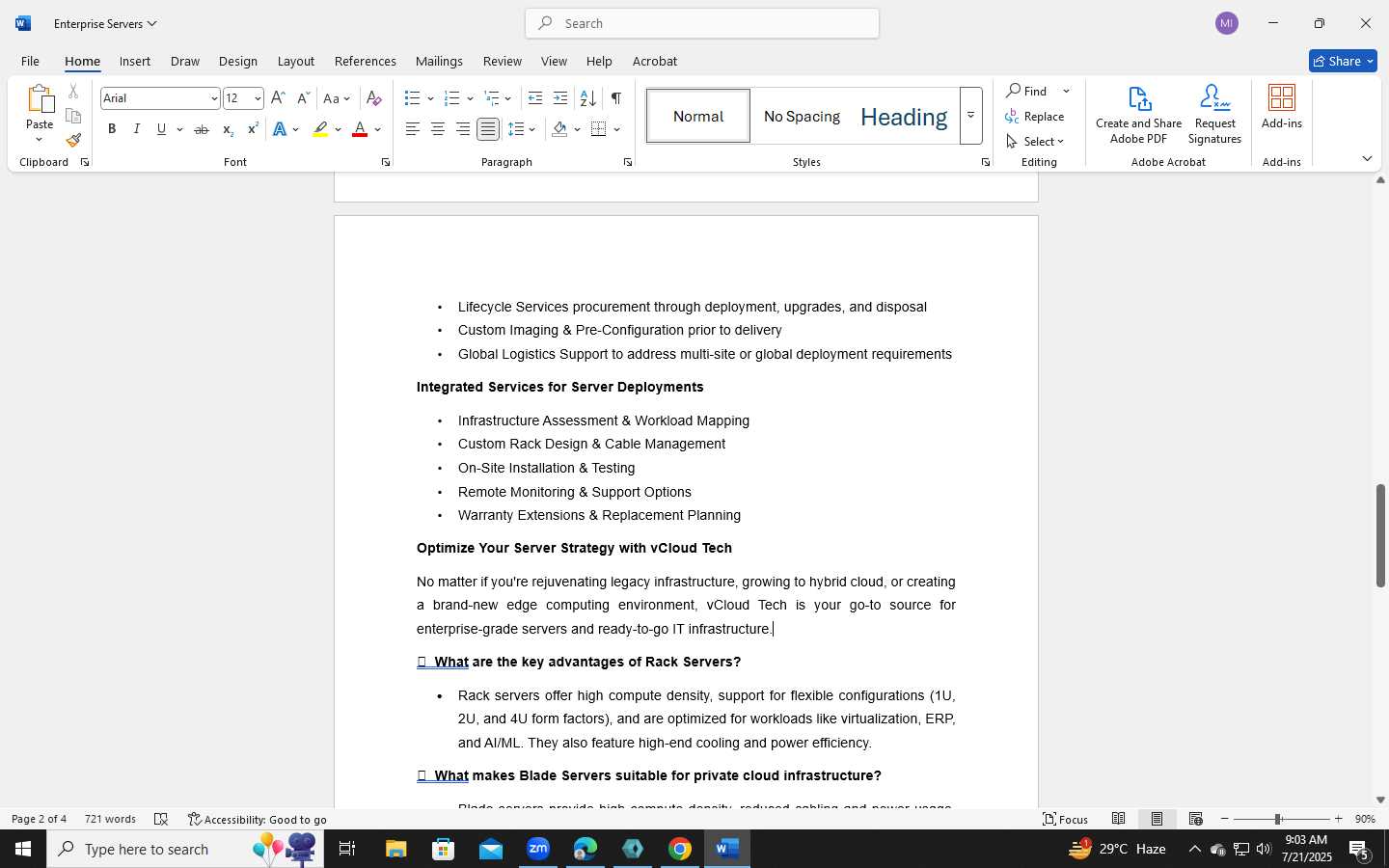Clear all formatting with the eraser icon
The height and width of the screenshot is (868, 1389).
pyautogui.click(x=374, y=98)
